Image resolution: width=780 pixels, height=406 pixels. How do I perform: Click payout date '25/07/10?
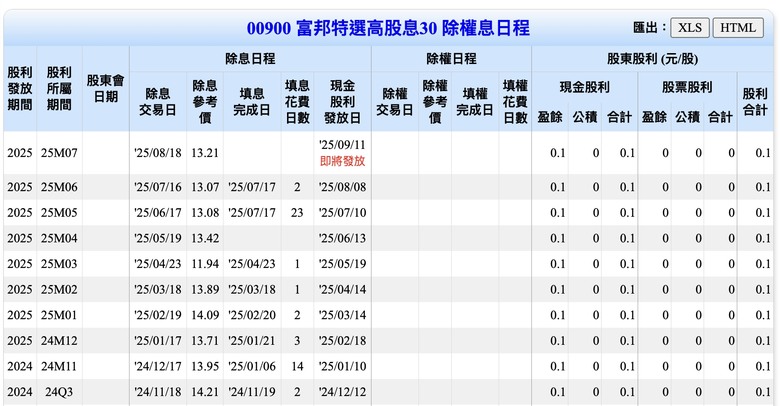pos(342,212)
